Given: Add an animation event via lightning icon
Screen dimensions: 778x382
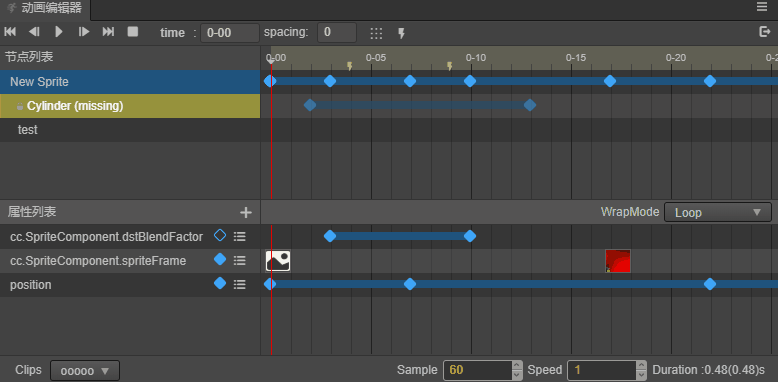Looking at the screenshot, I should click(401, 33).
